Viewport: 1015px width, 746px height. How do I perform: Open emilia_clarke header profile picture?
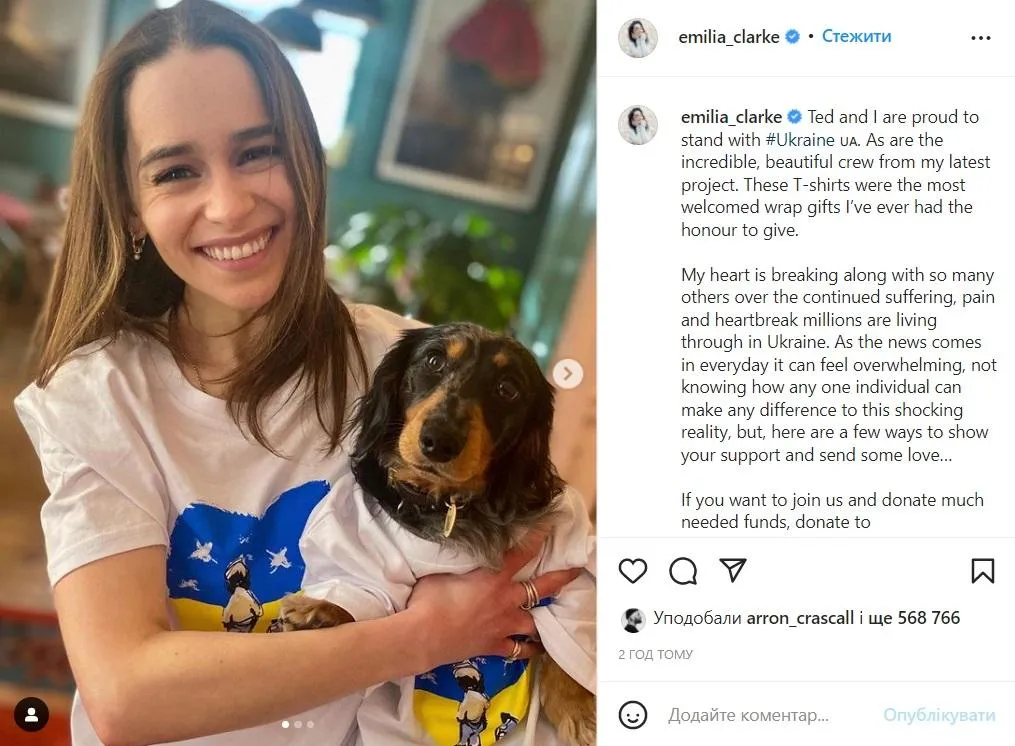(x=638, y=38)
